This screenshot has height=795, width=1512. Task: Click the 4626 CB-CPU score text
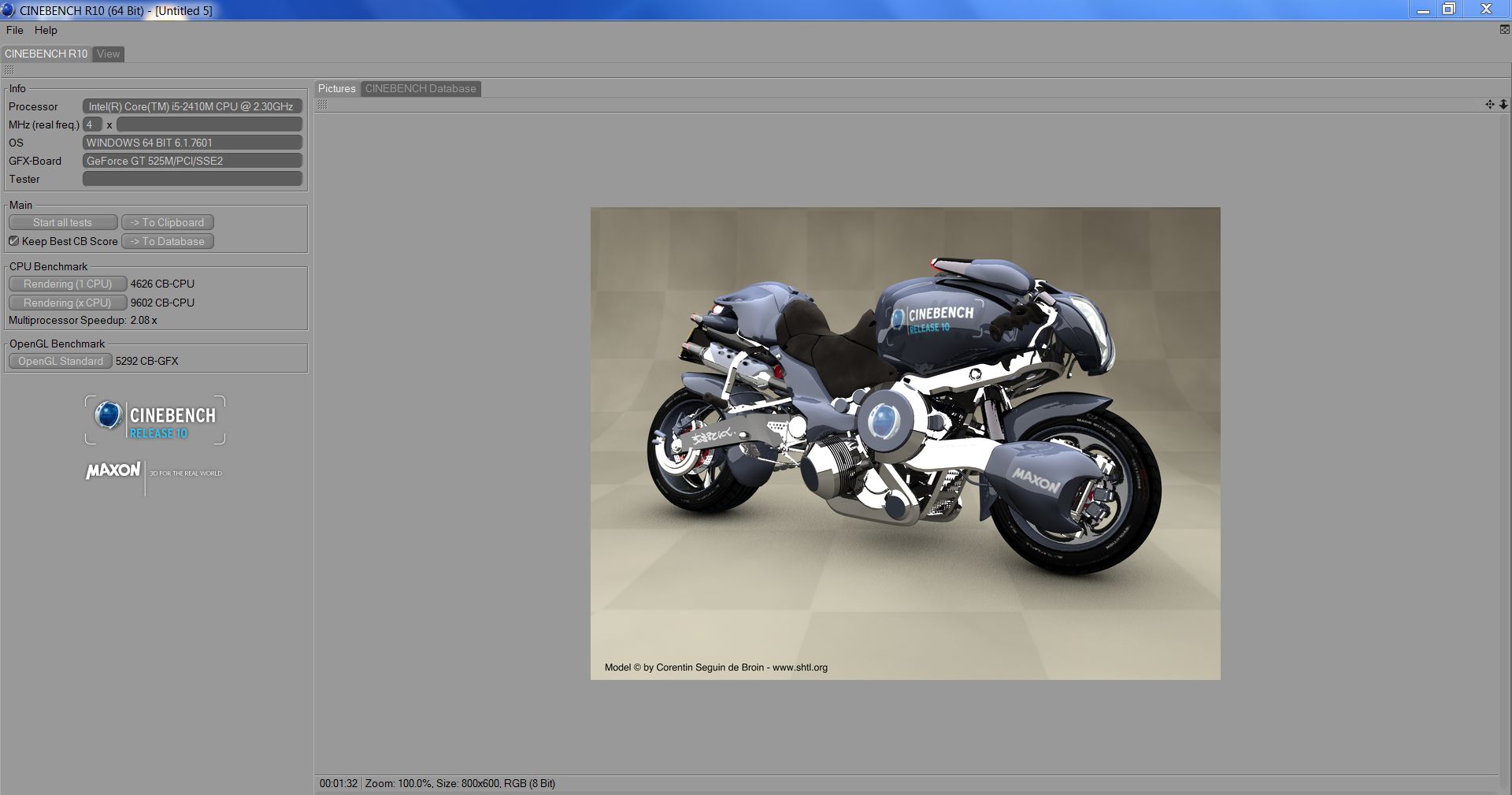coord(162,284)
